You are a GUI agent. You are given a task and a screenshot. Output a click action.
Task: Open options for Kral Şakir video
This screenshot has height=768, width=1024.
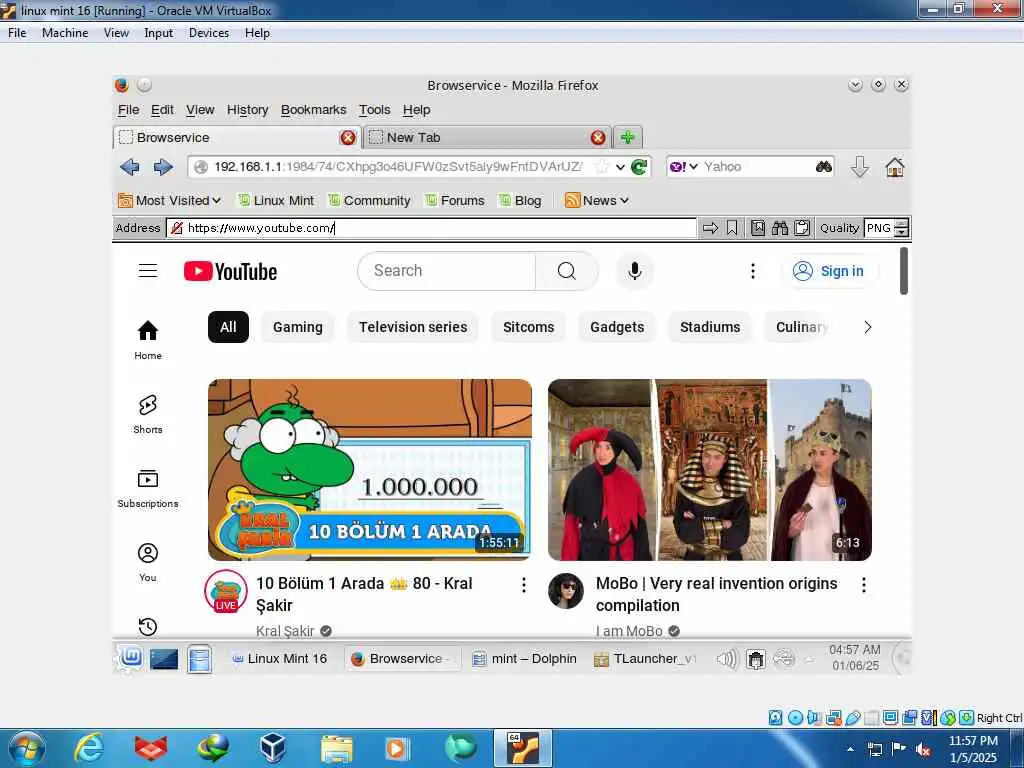[524, 585]
